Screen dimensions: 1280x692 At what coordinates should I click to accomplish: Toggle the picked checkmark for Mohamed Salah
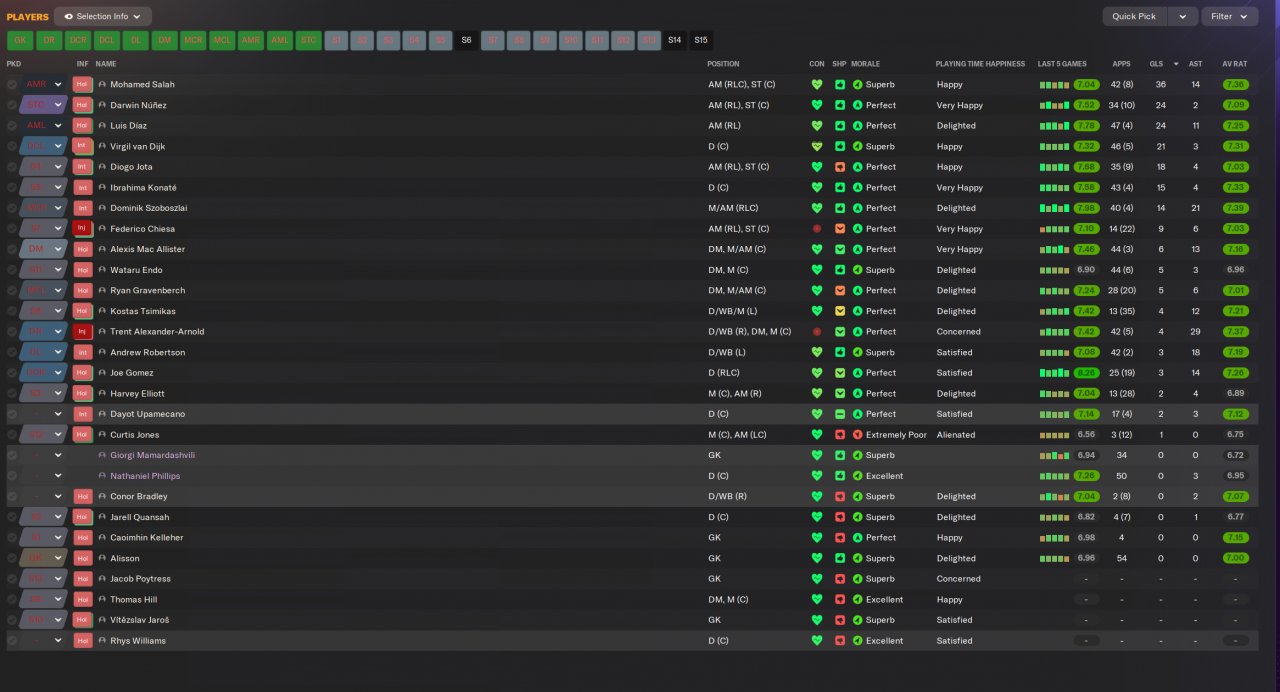12,85
